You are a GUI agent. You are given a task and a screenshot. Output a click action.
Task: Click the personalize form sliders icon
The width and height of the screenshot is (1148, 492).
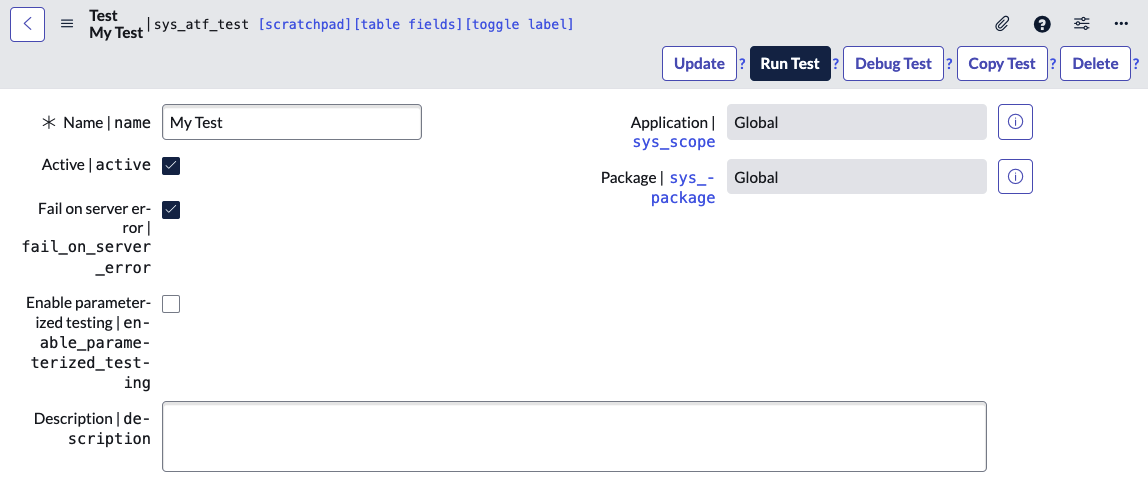coord(1081,24)
